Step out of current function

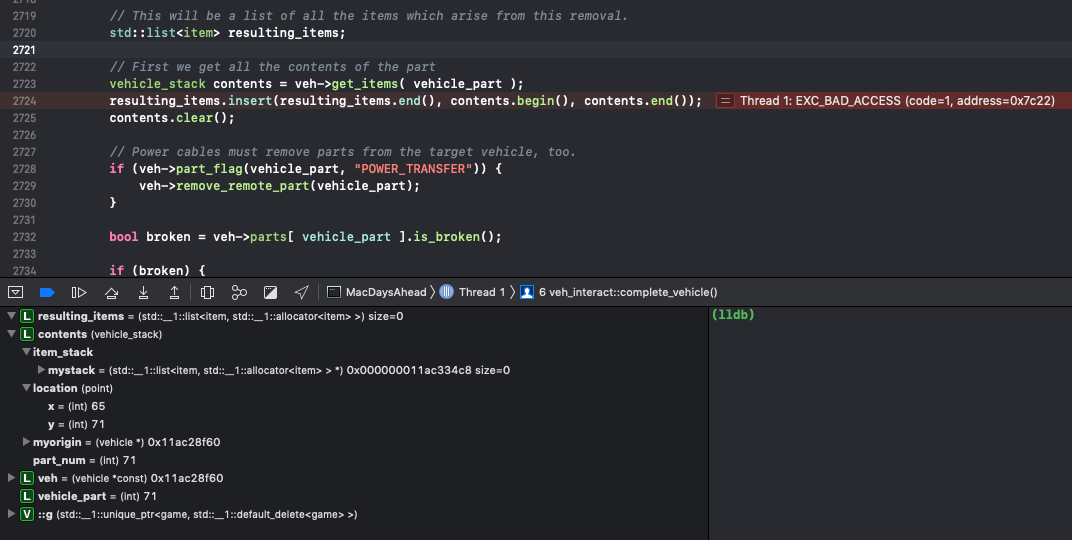pyautogui.click(x=174, y=293)
